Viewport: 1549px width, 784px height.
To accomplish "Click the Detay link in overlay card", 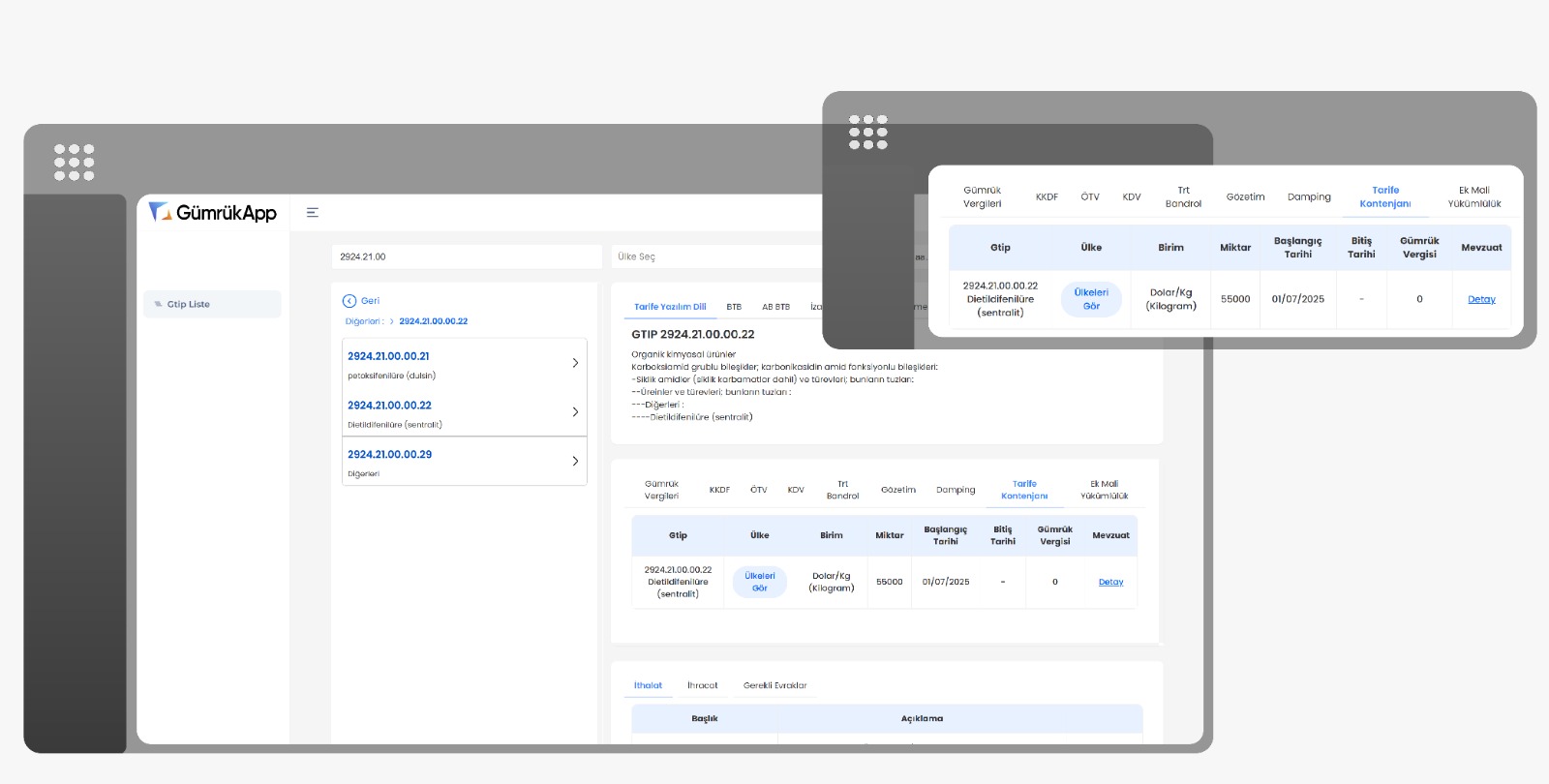I will tap(1481, 299).
